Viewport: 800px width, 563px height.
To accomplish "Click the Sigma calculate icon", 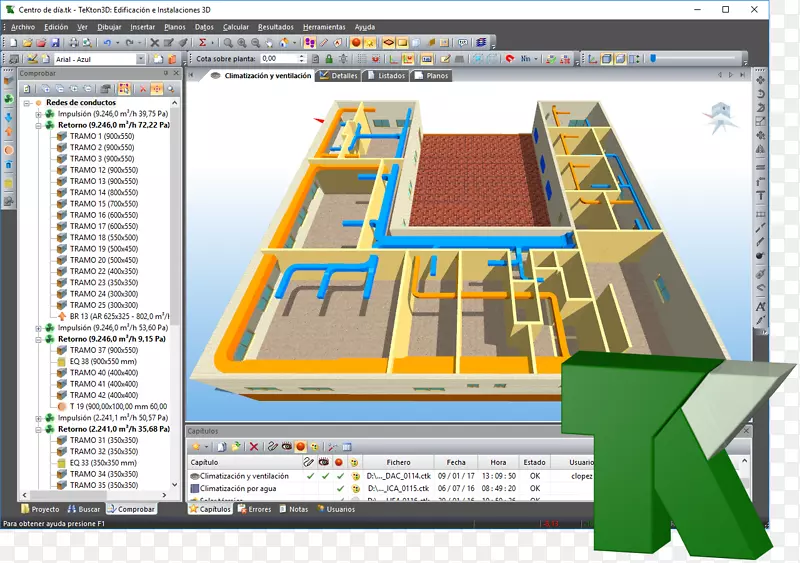I will (x=202, y=43).
